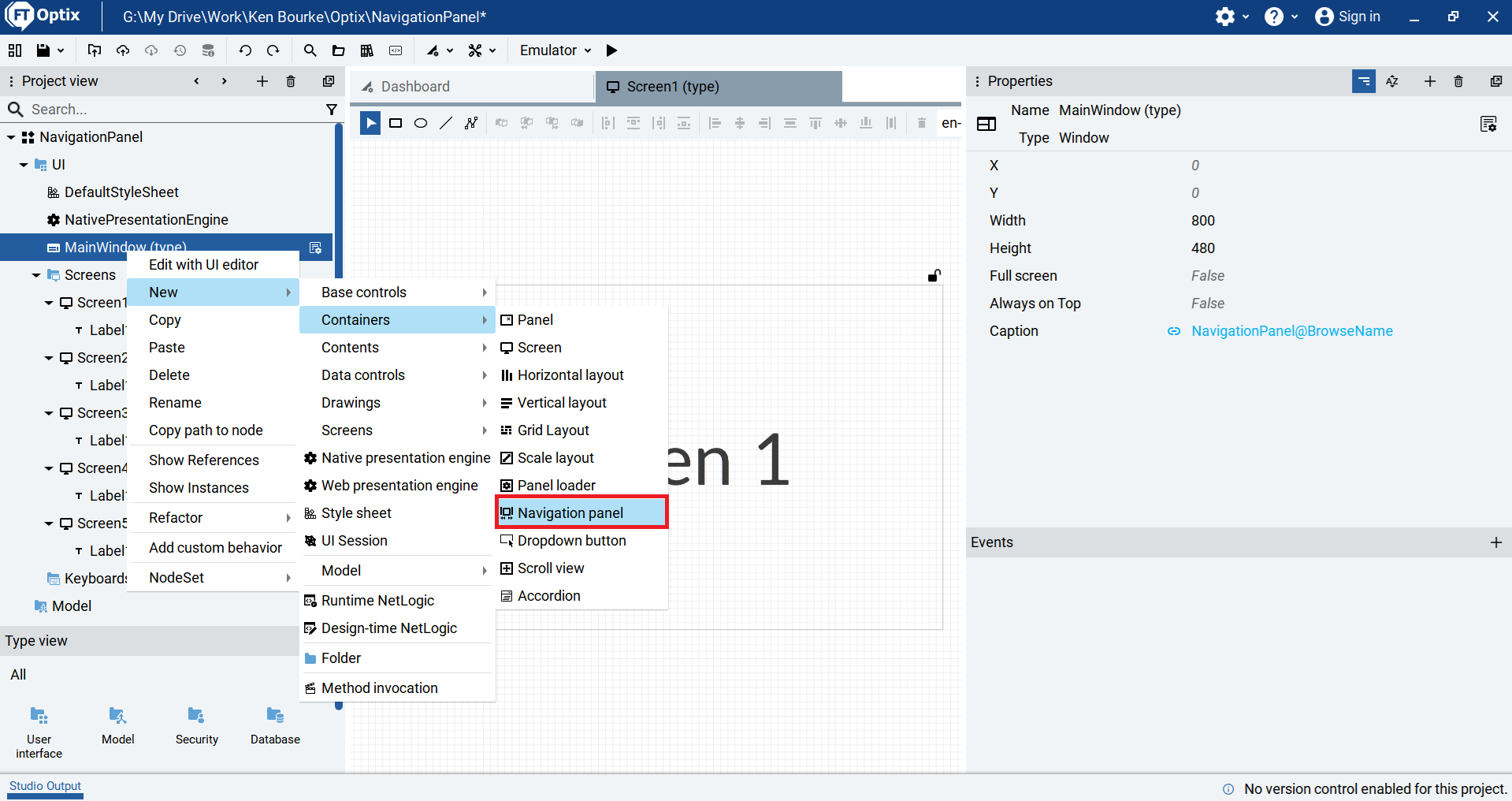The width and height of the screenshot is (1512, 801).
Task: Select NativePresentationEngine tree item
Action: coord(146,220)
